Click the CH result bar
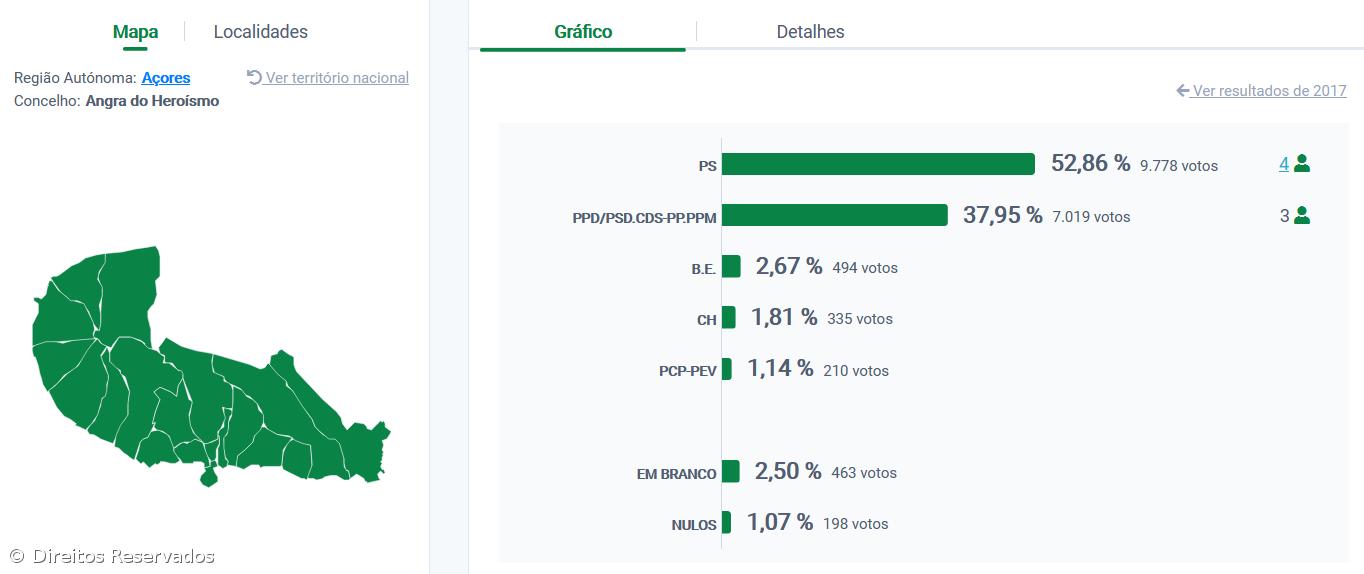 pos(728,317)
